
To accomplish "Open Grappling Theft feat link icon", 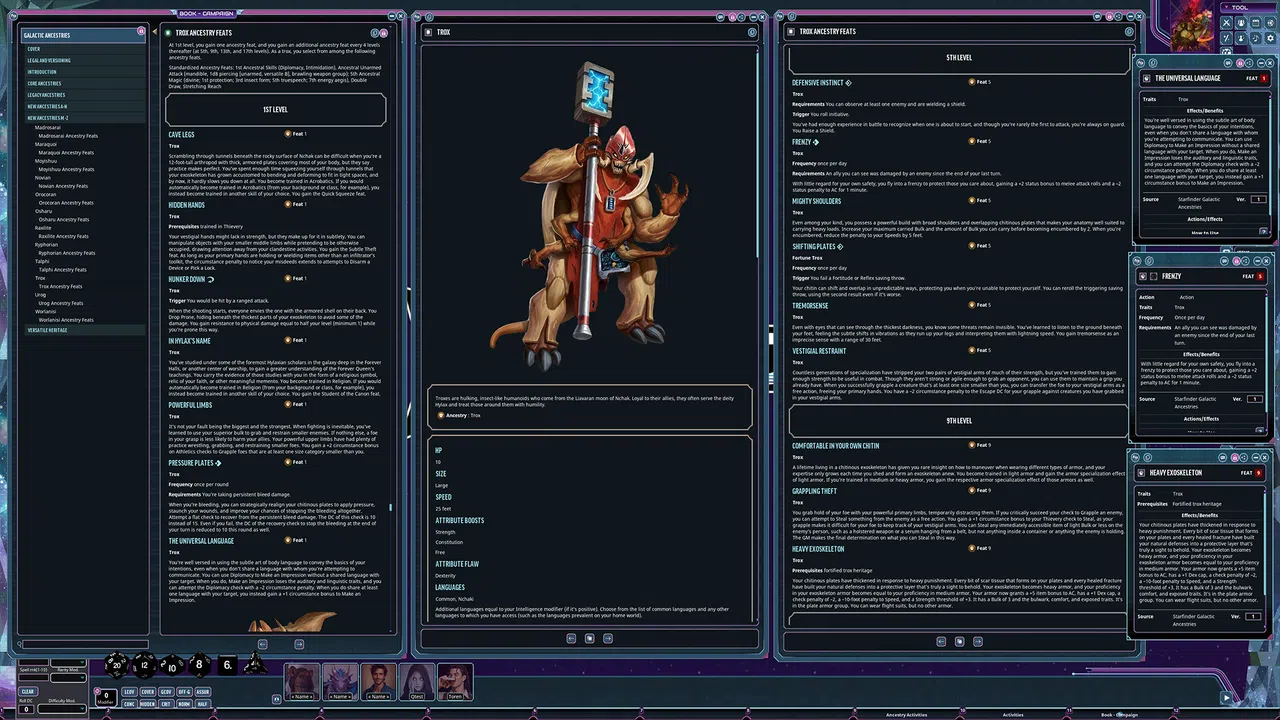I will click(x=970, y=490).
